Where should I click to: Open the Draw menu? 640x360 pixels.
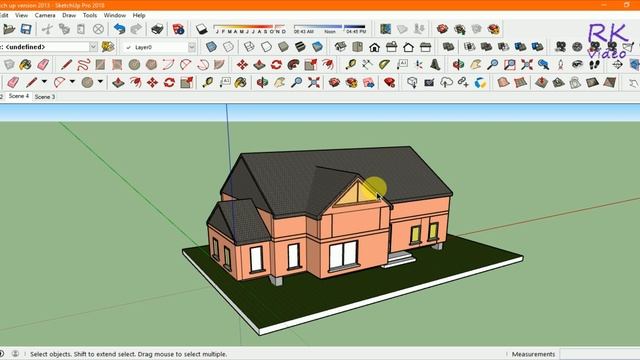[x=69, y=15]
